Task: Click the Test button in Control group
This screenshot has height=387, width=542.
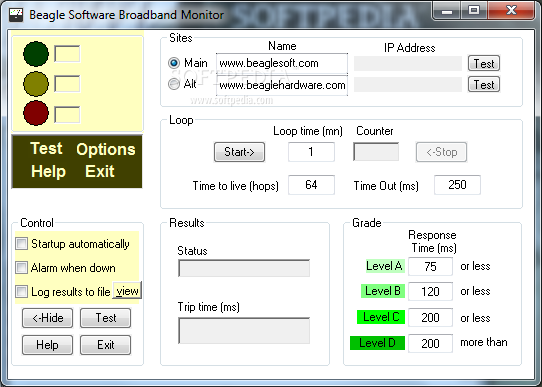Action: pyautogui.click(x=105, y=318)
